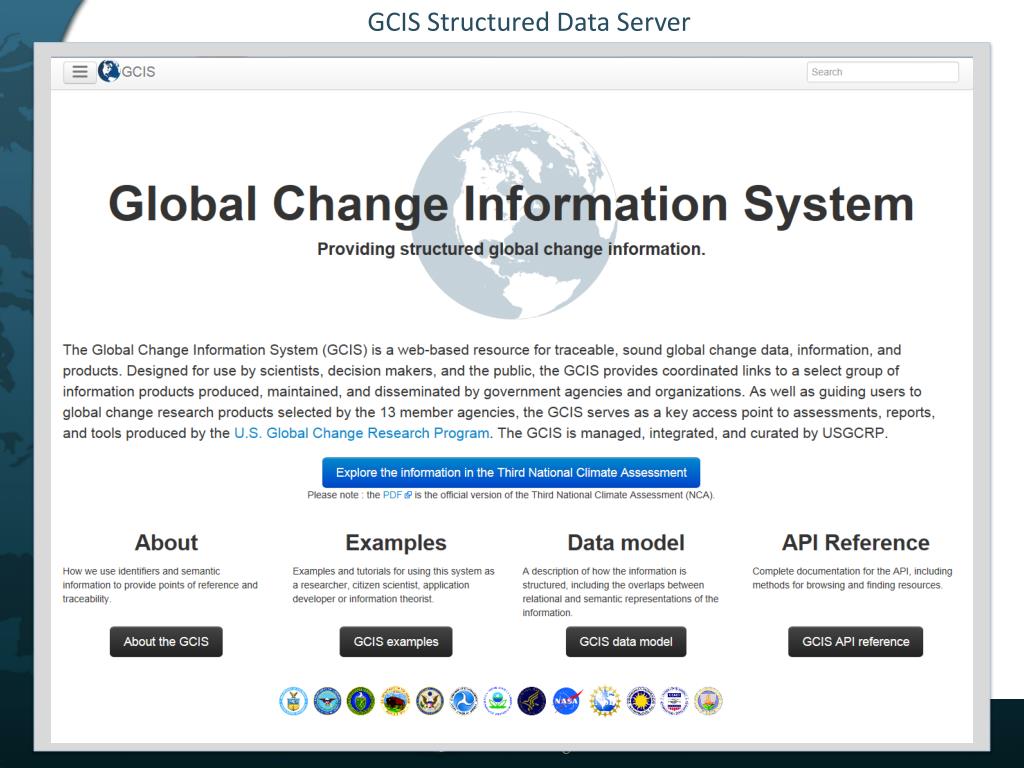The image size is (1024, 768).
Task: Click the Department of State seal
Action: tap(430, 701)
